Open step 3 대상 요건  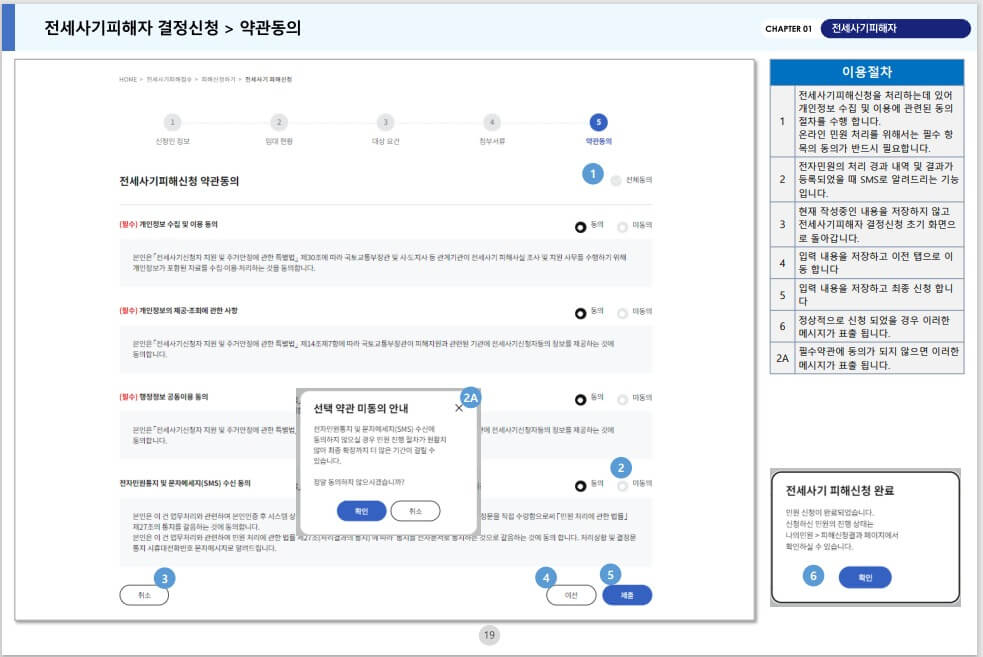click(x=385, y=122)
